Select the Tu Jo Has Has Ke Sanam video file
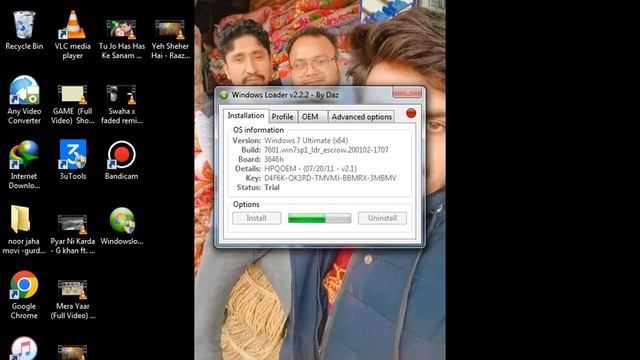The image size is (640, 360). 122,39
